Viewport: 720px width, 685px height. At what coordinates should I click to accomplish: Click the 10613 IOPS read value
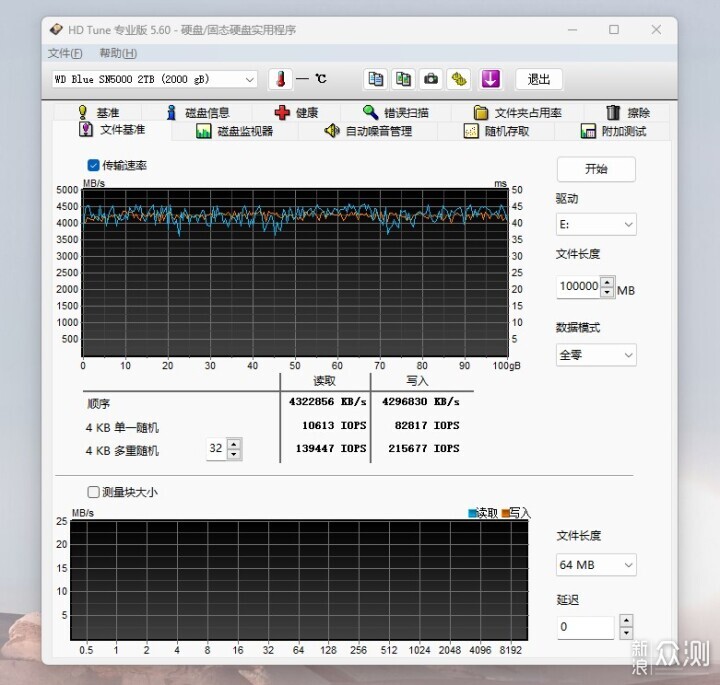coord(334,426)
